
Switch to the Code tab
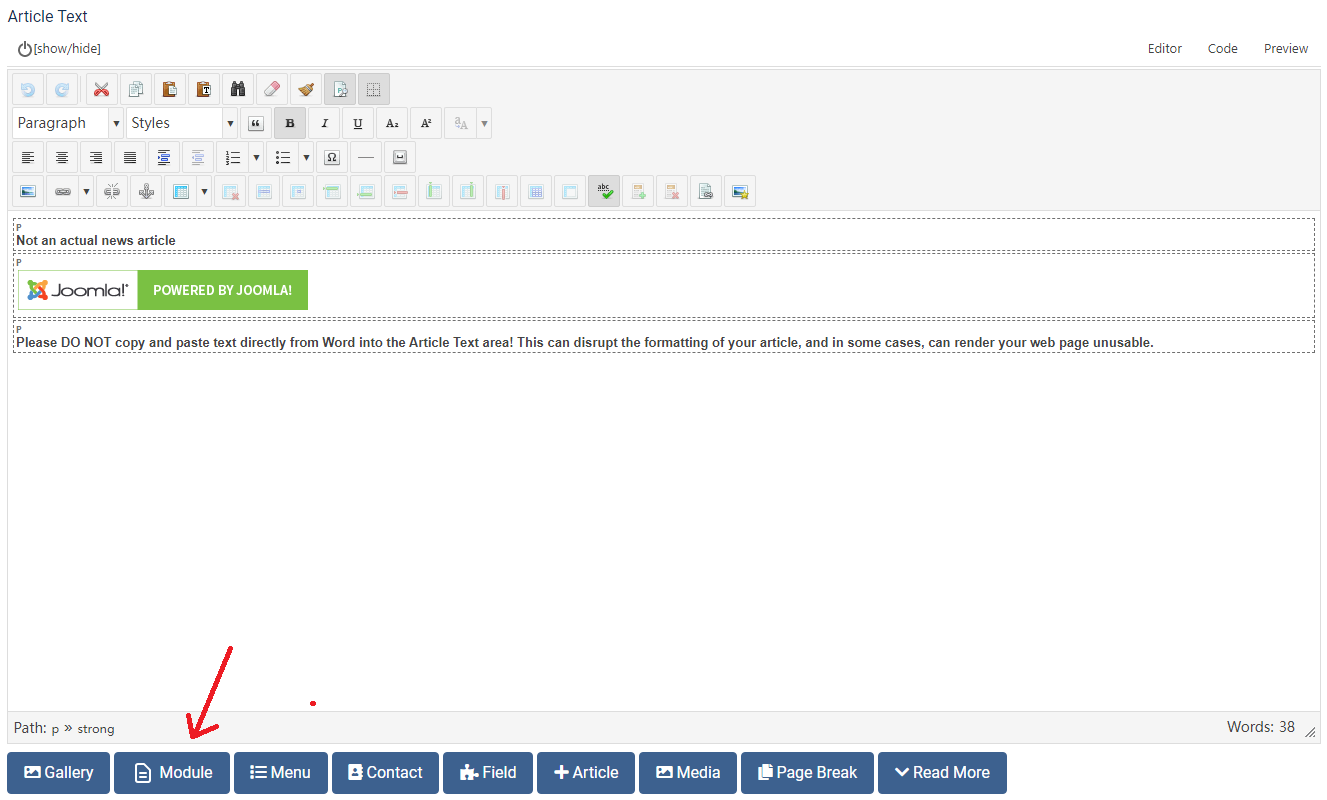pos(1223,49)
